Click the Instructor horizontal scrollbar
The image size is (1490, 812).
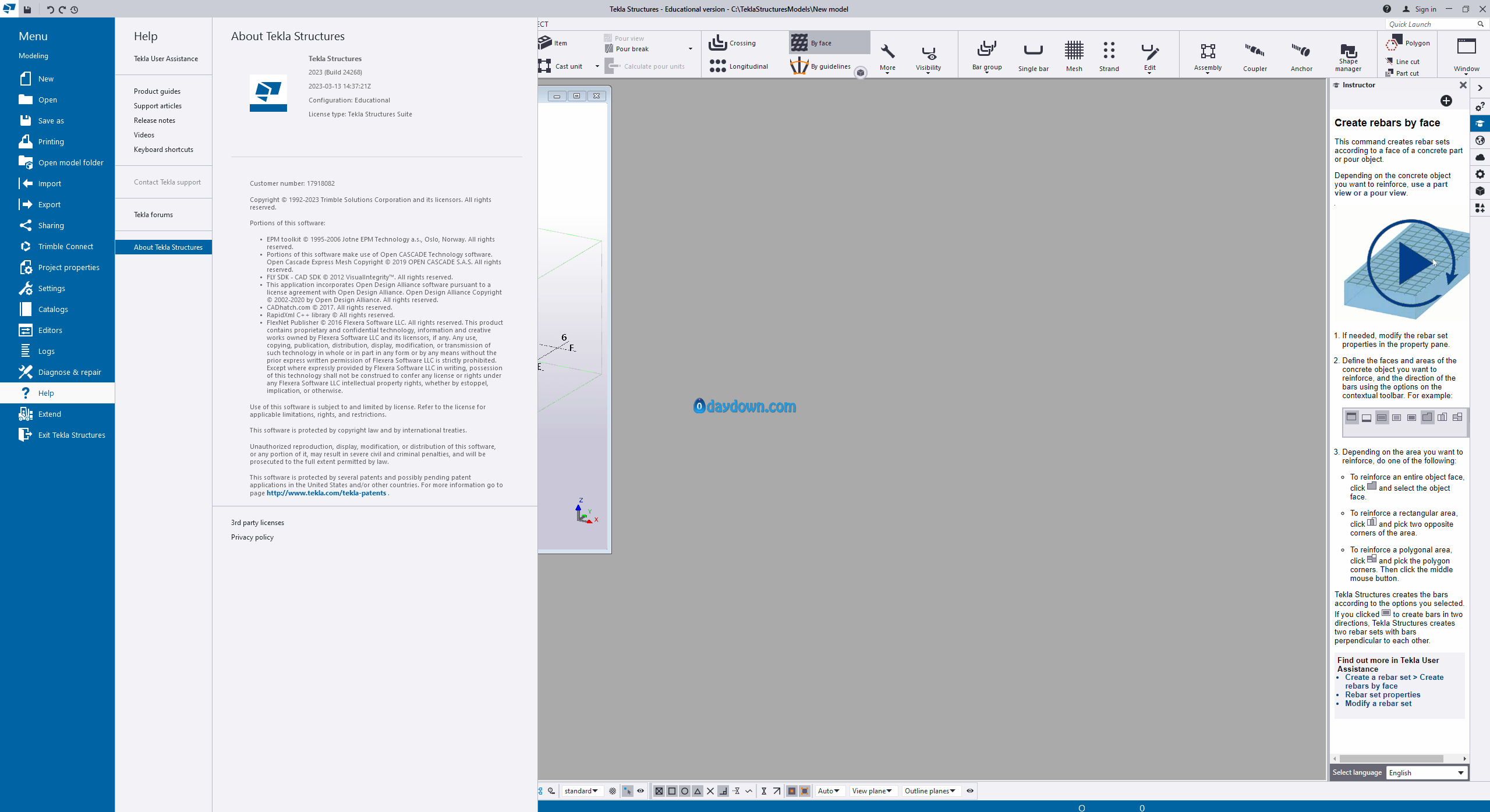(x=1390, y=759)
